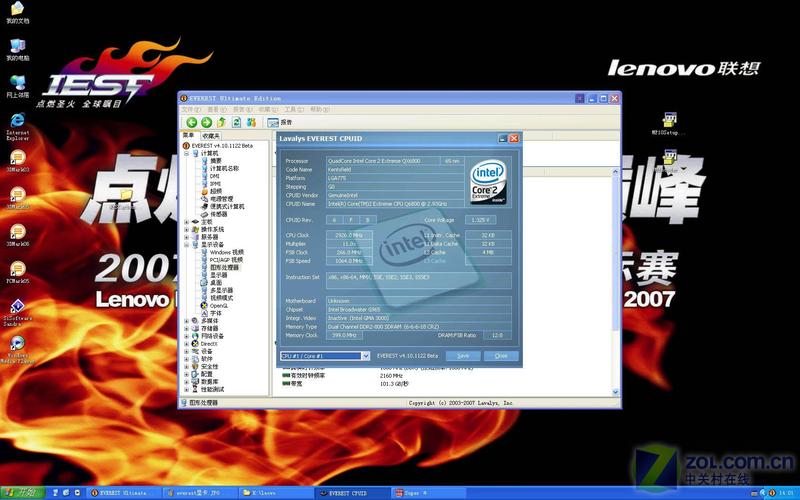Image resolution: width=800 pixels, height=500 pixels.
Task: Expand the 网络设备 tree branch
Action: click(187, 336)
